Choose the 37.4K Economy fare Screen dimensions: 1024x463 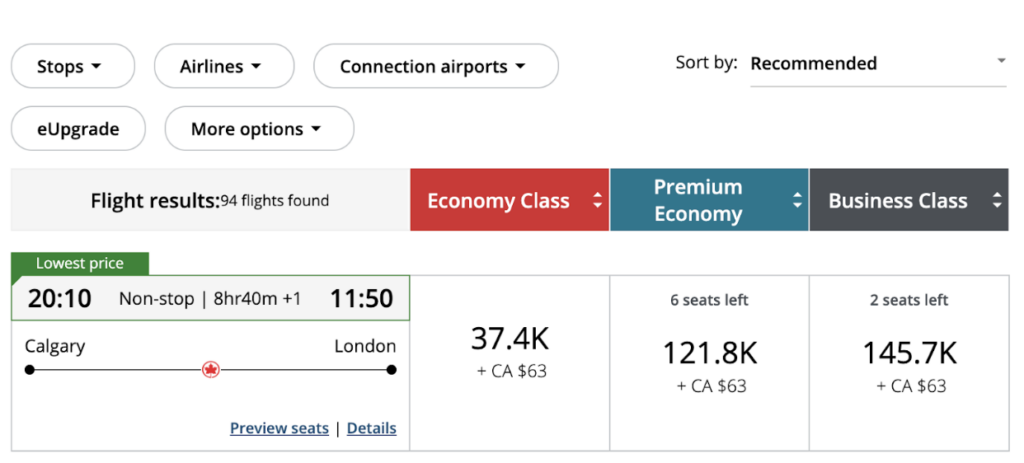pos(509,352)
